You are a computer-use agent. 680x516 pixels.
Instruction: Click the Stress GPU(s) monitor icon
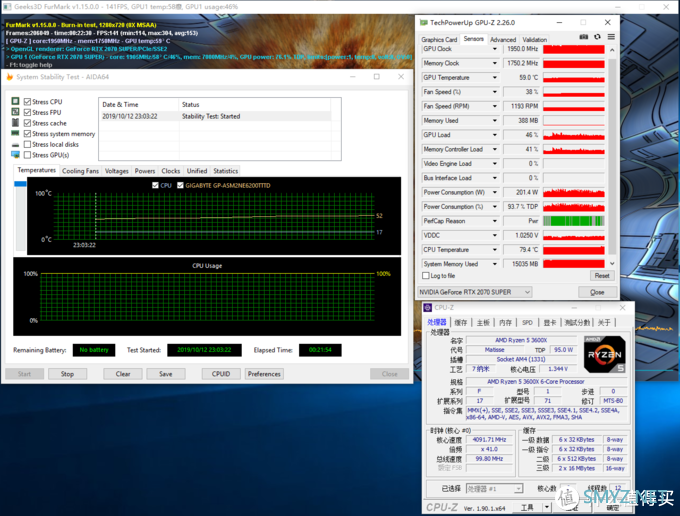coord(15,155)
